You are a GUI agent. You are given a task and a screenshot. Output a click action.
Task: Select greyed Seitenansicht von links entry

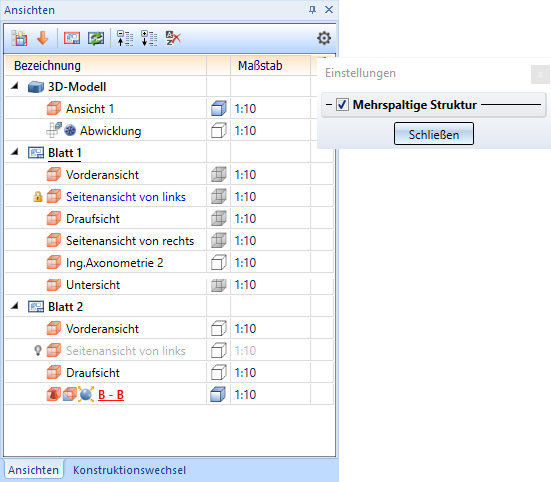(x=126, y=351)
